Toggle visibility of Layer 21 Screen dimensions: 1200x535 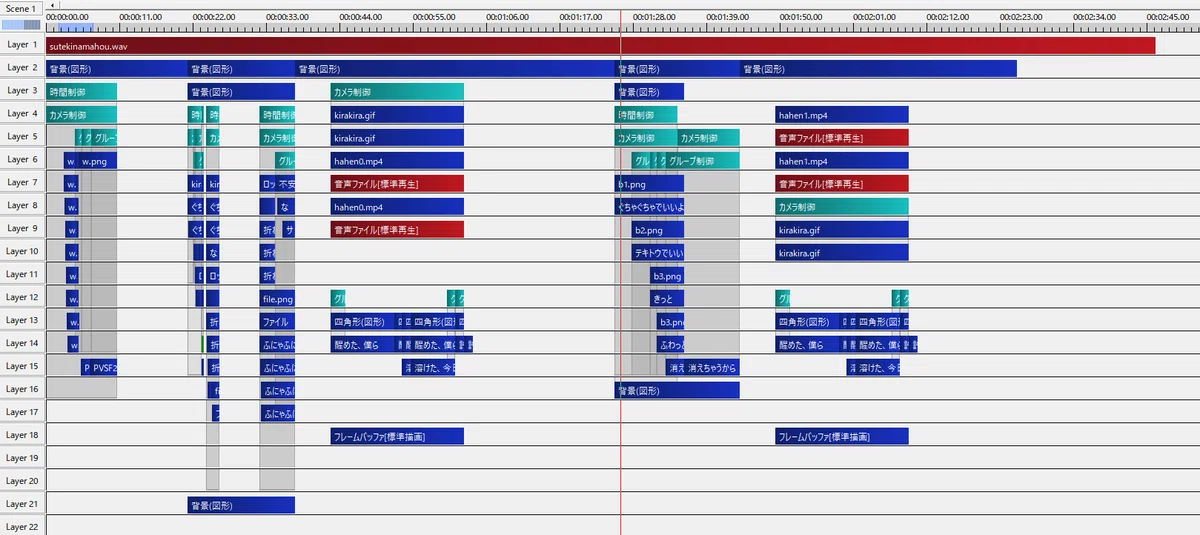point(22,505)
